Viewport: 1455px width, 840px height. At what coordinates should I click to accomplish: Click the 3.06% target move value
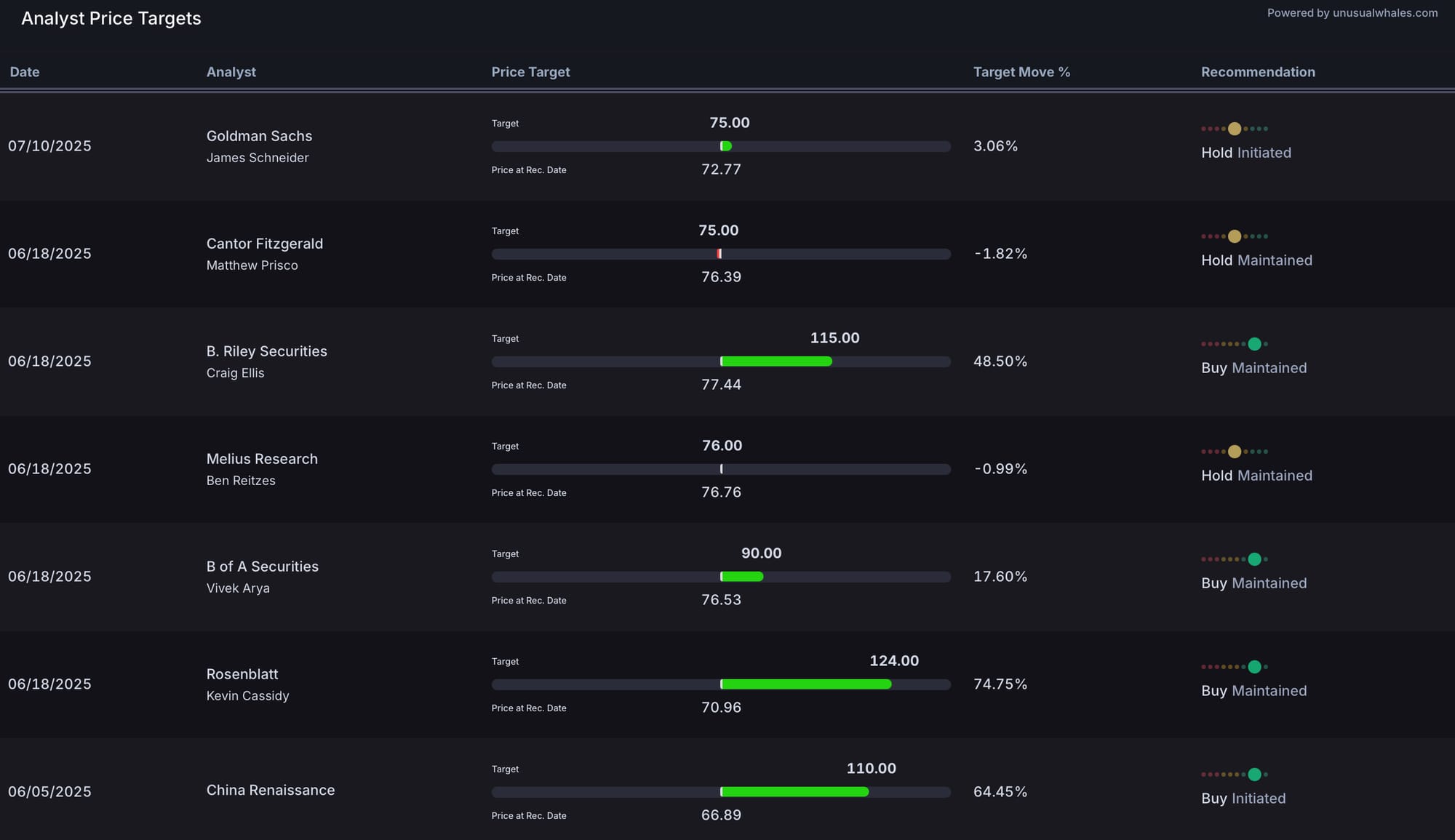point(995,146)
